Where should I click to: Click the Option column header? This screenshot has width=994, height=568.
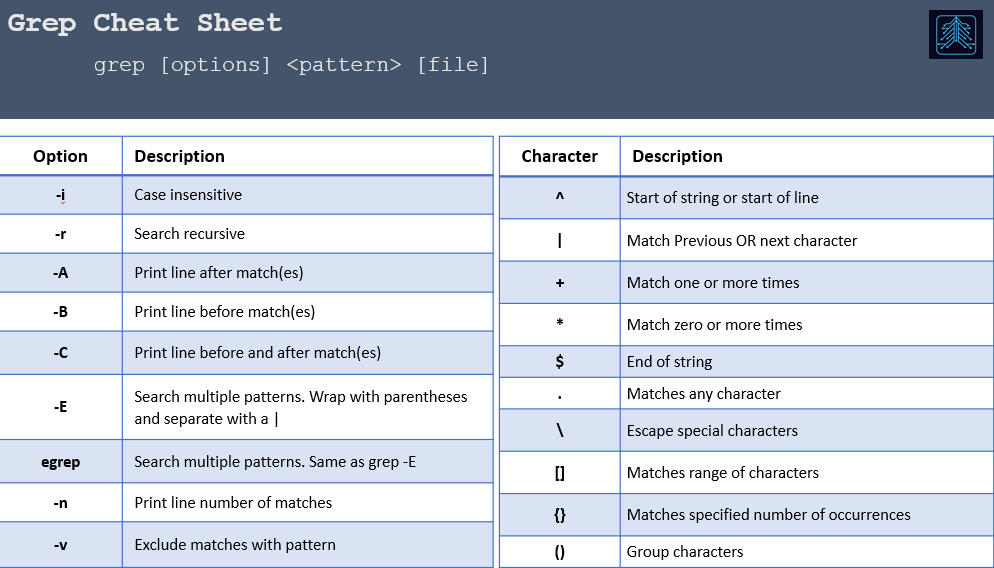pos(60,156)
